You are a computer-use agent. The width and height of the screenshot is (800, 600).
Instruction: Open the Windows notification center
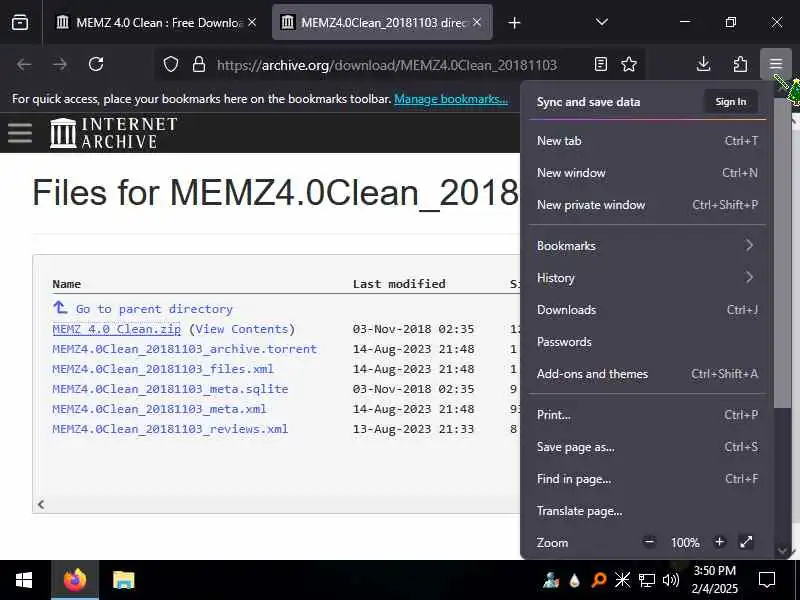point(767,580)
